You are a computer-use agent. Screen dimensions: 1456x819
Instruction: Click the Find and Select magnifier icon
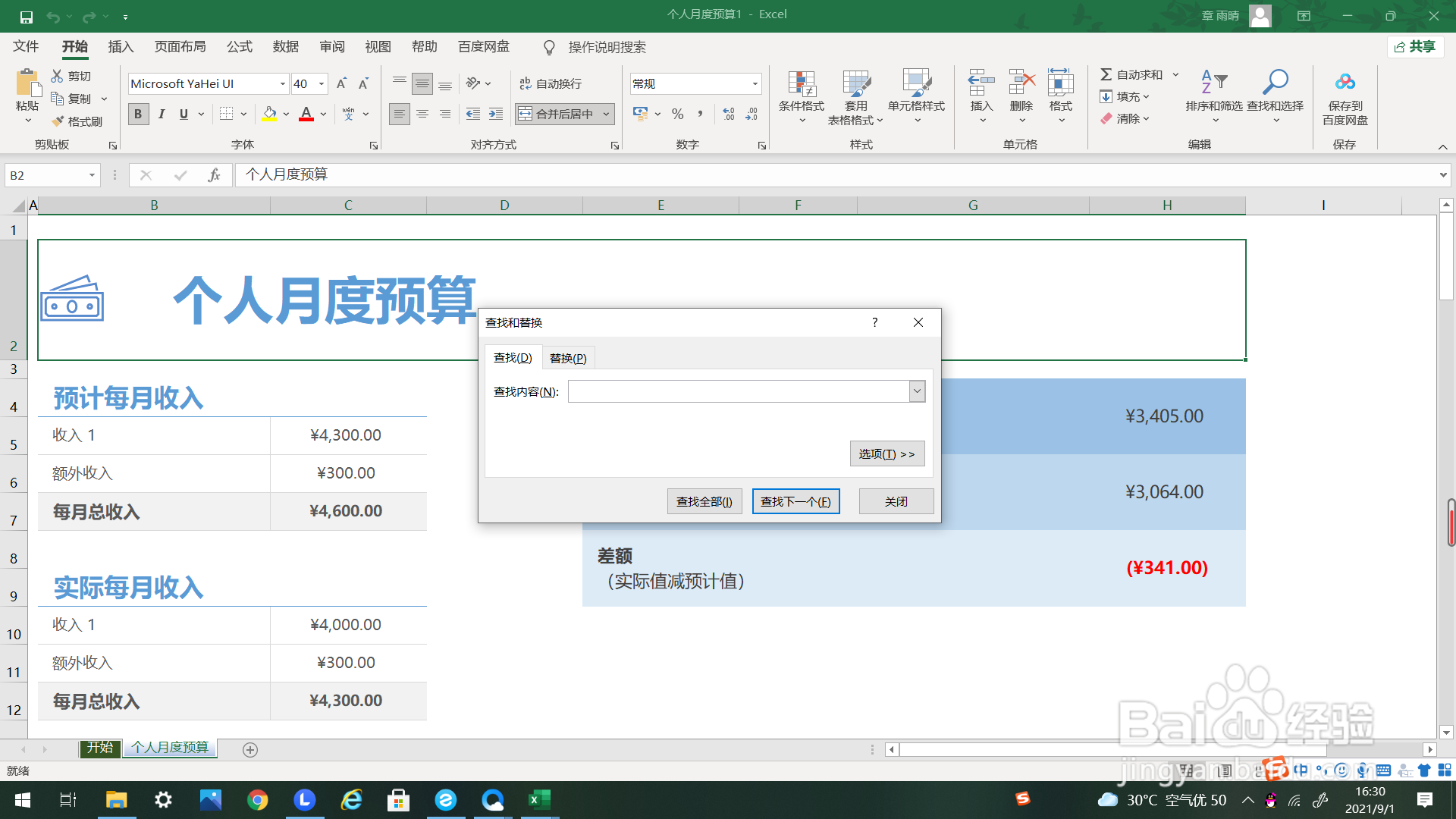tap(1275, 82)
